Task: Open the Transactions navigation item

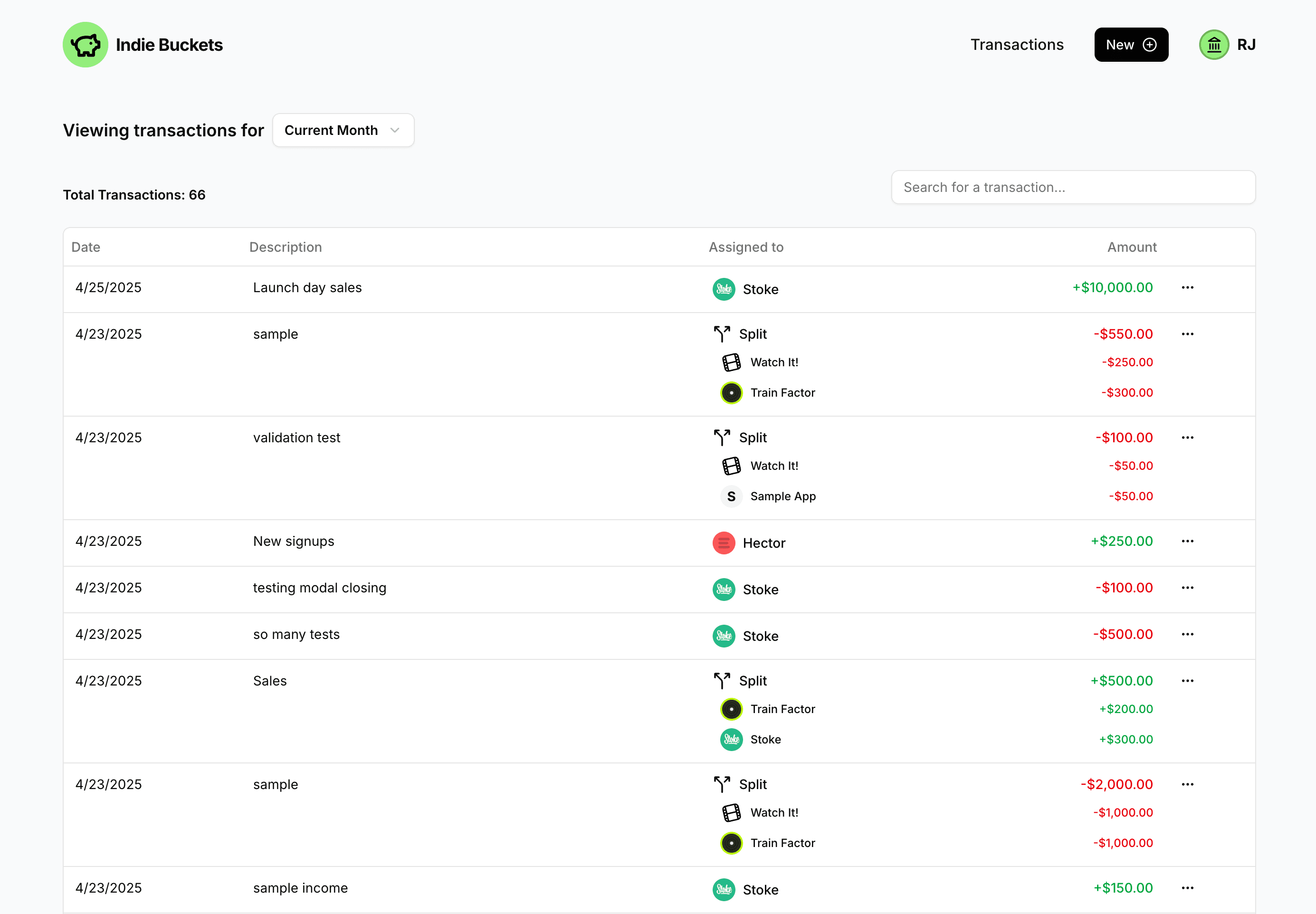Action: [x=1017, y=44]
